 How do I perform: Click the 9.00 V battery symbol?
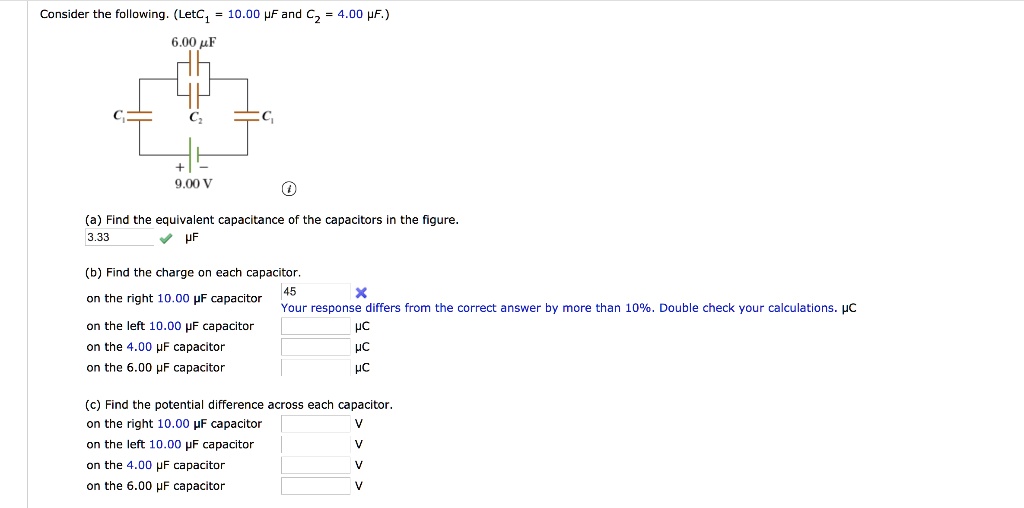coord(194,155)
